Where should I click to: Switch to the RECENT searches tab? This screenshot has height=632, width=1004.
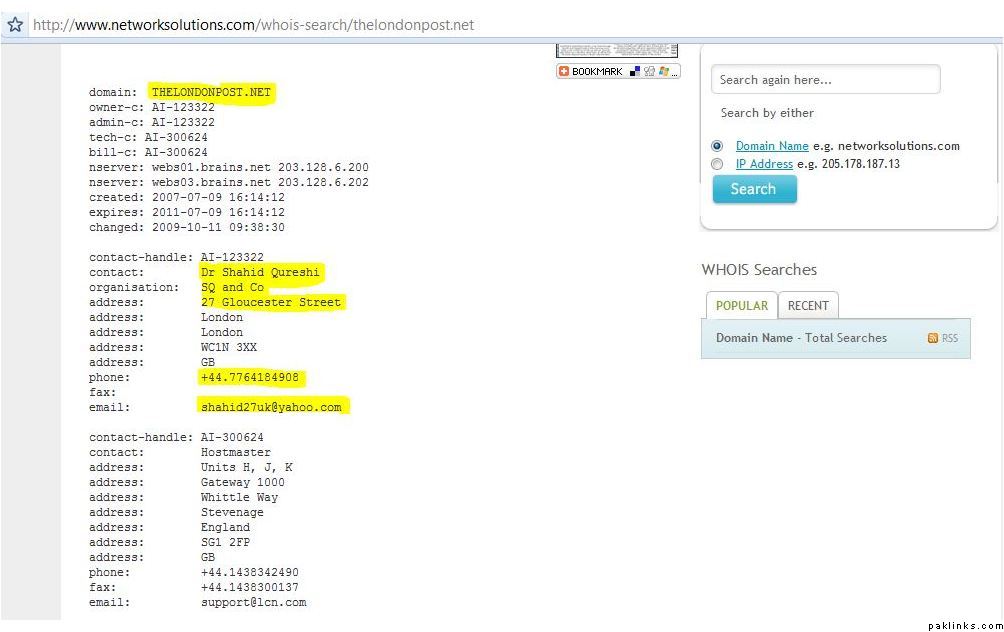(808, 306)
